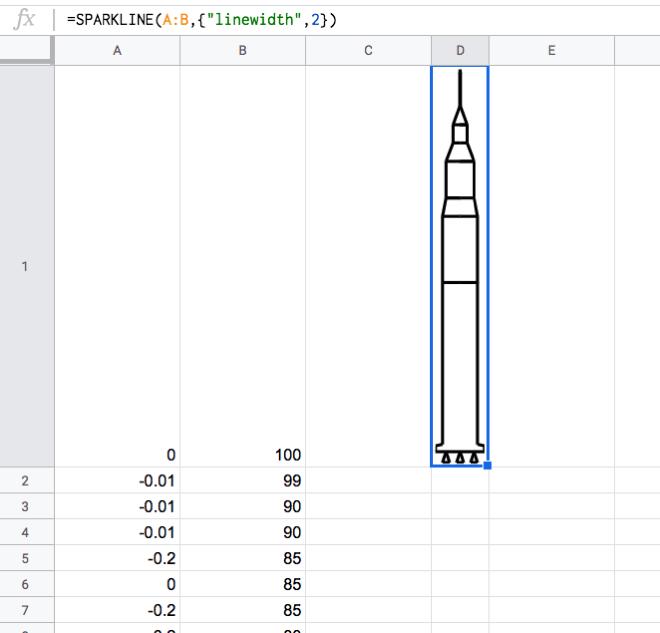Select row 1 header

[27, 266]
